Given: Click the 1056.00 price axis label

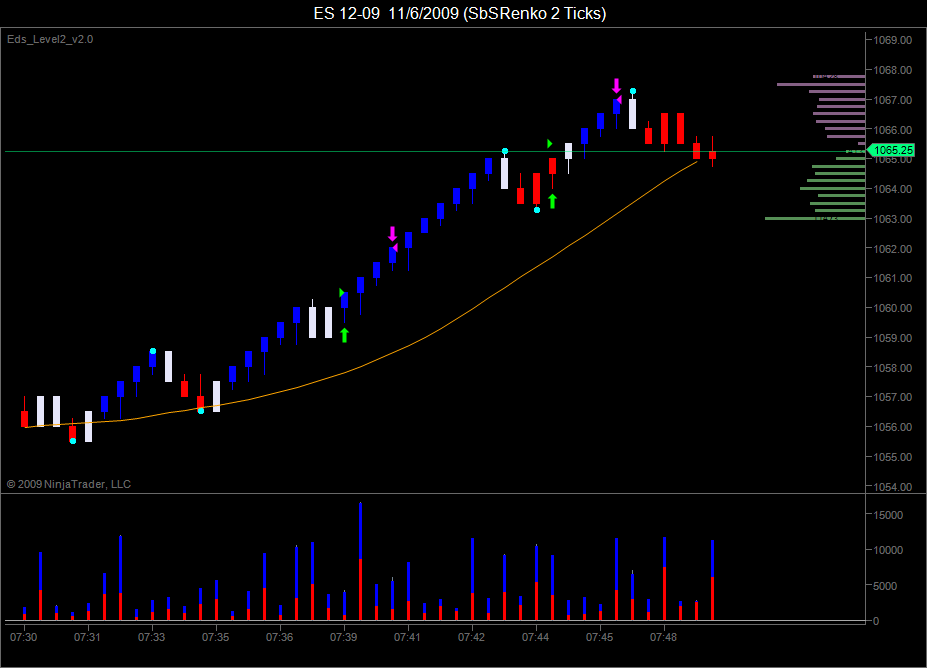Looking at the screenshot, I should point(893,427).
